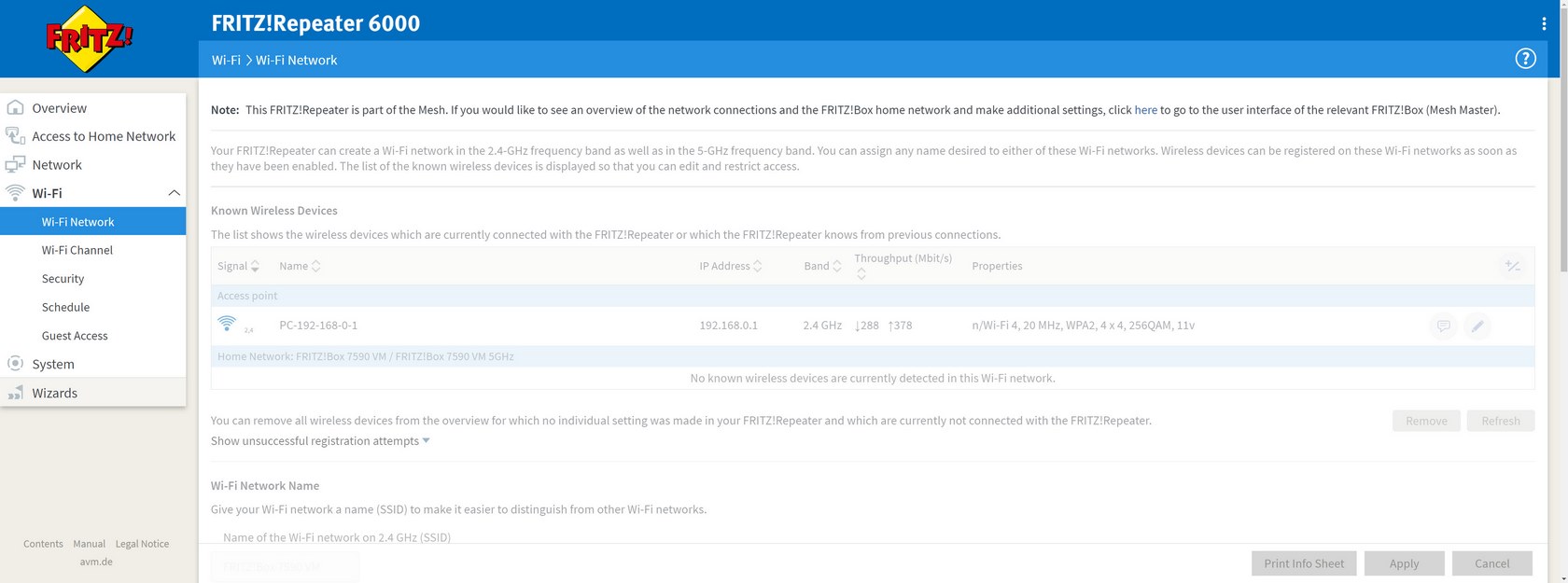Viewport: 1568px width, 583px height.
Task: Open the Legal Notice link
Action: click(142, 544)
